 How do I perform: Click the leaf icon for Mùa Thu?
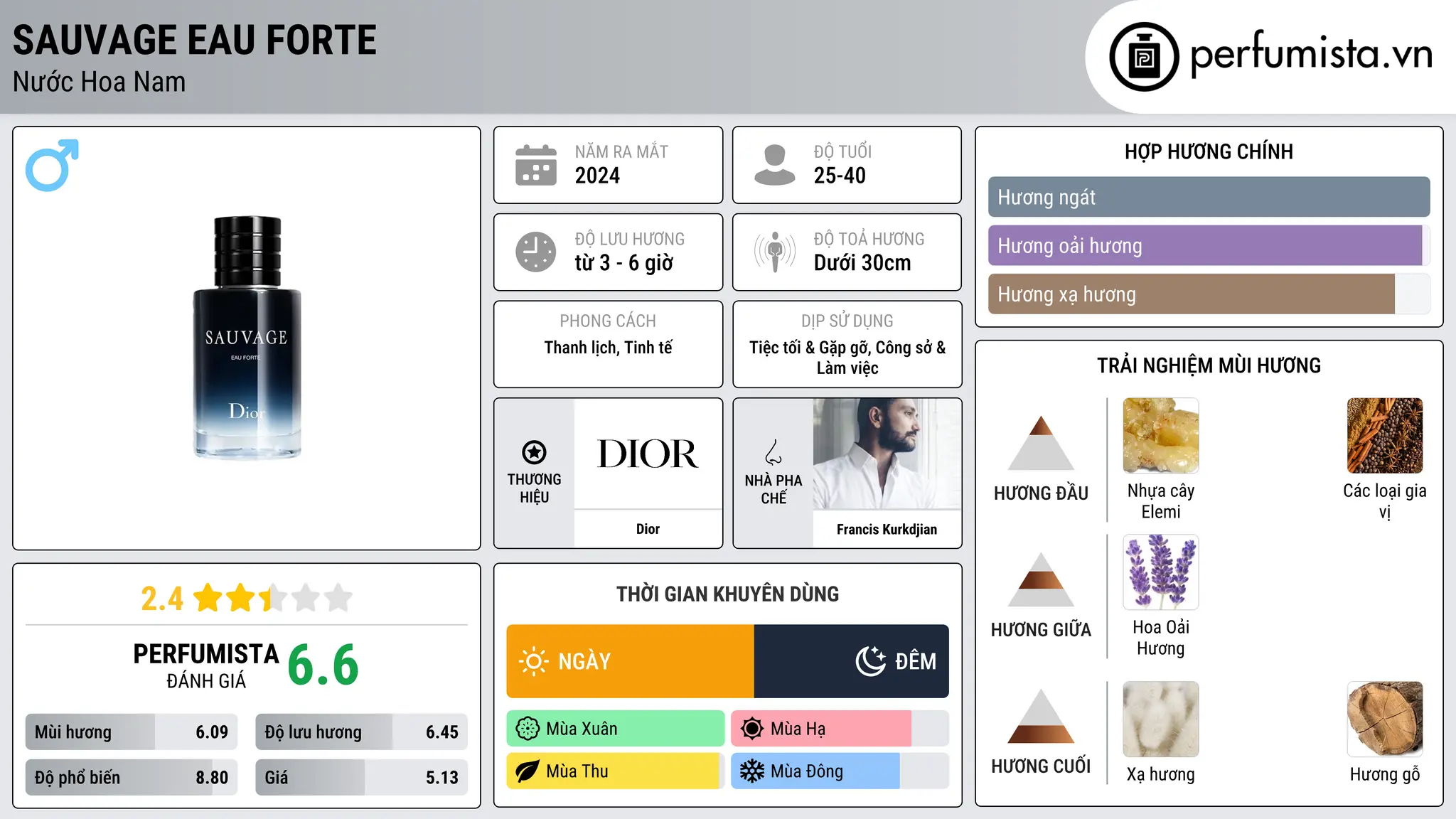528,771
